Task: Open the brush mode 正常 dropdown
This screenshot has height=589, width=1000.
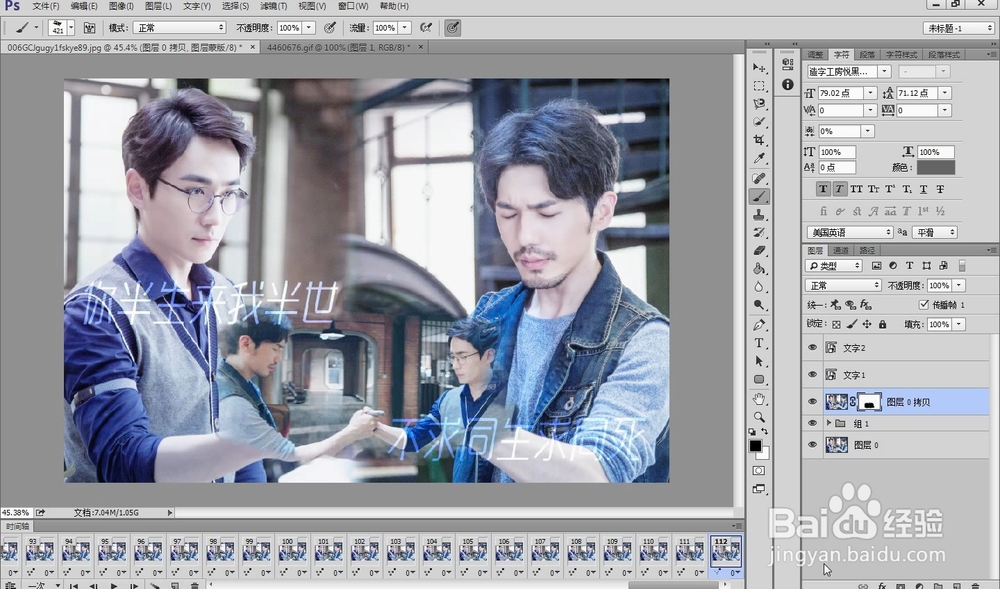Action: pos(179,28)
